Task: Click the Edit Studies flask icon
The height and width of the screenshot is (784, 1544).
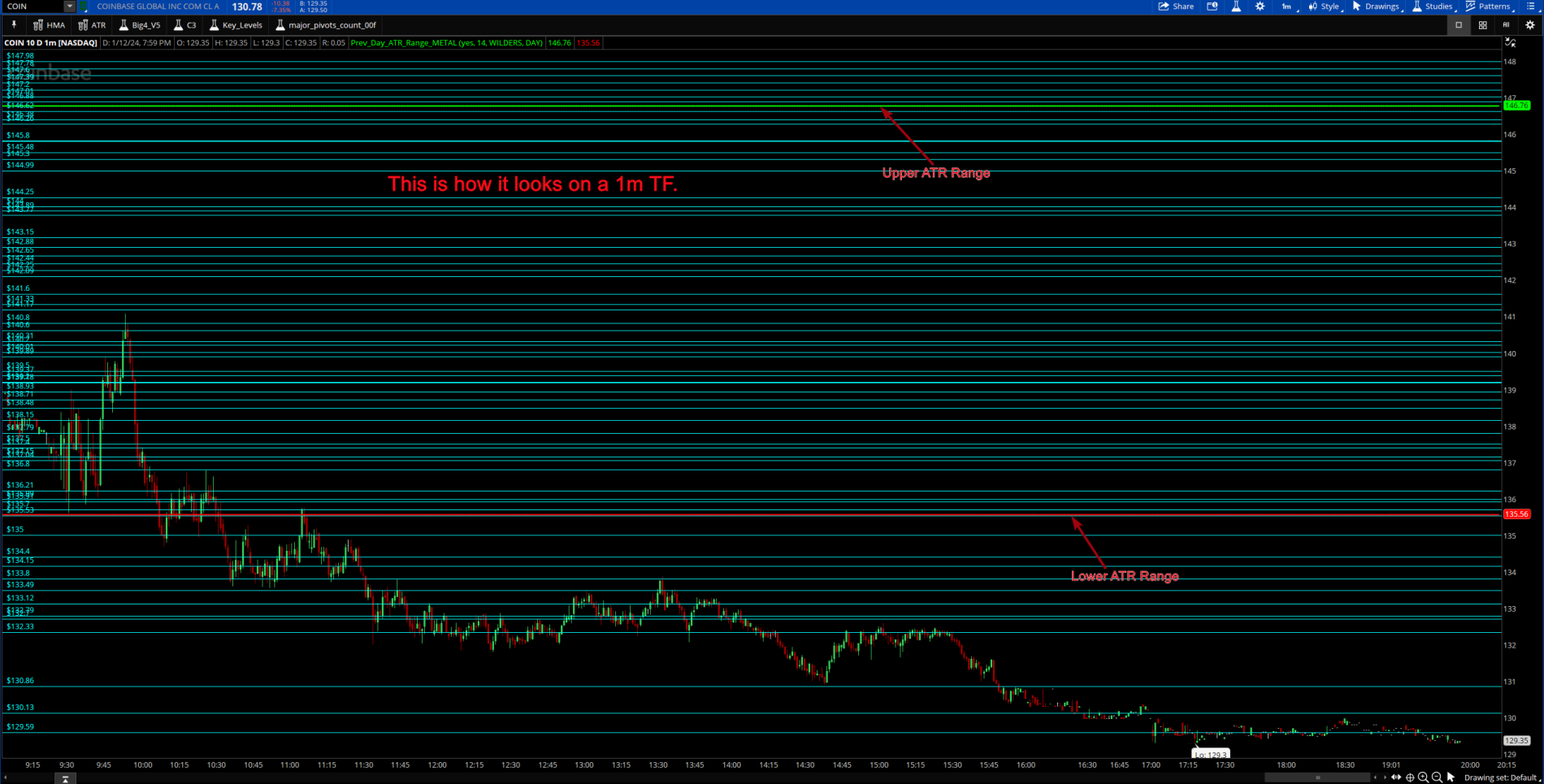Action: click(1235, 6)
